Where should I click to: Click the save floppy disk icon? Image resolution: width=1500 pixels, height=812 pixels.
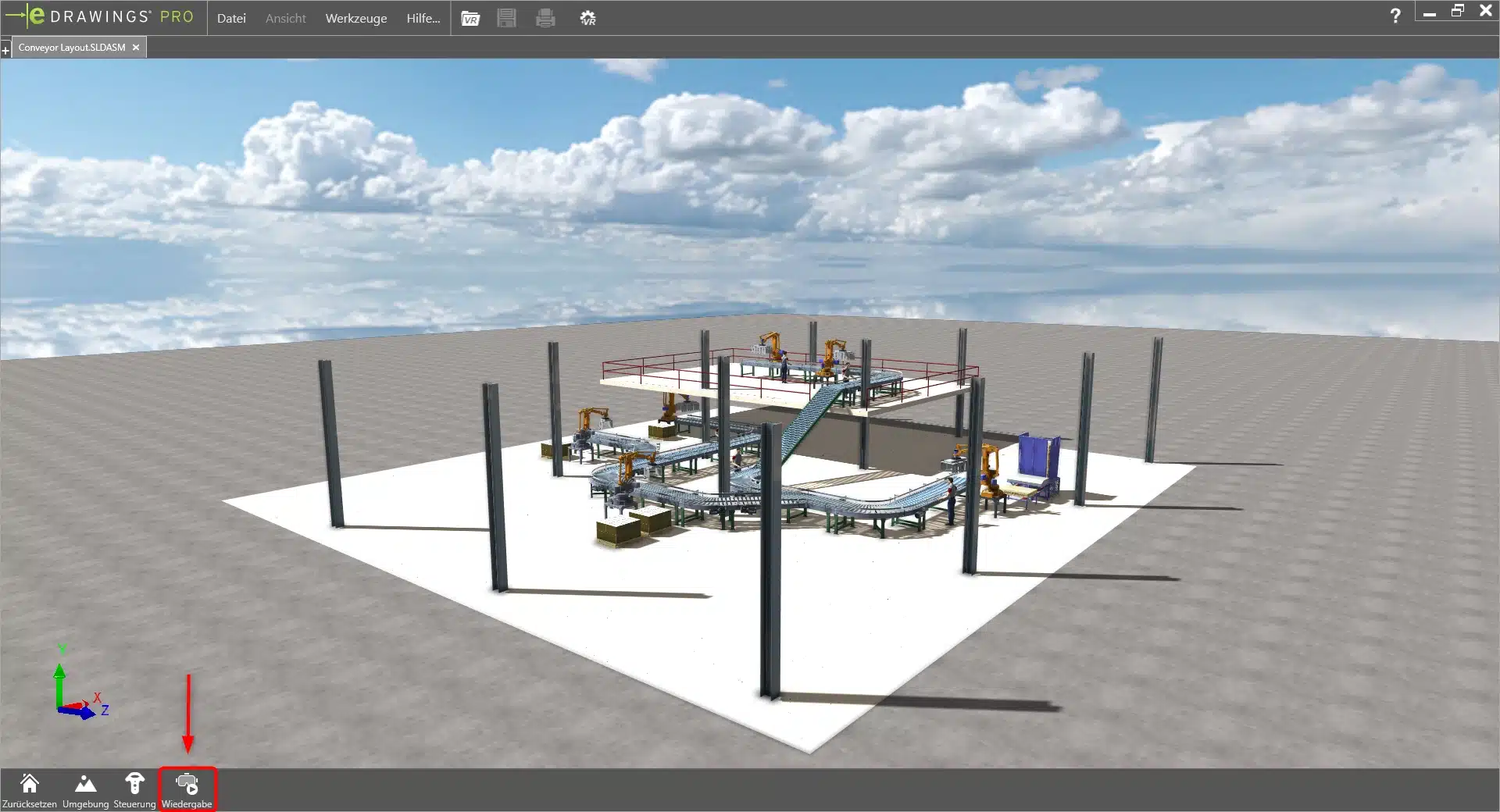506,18
